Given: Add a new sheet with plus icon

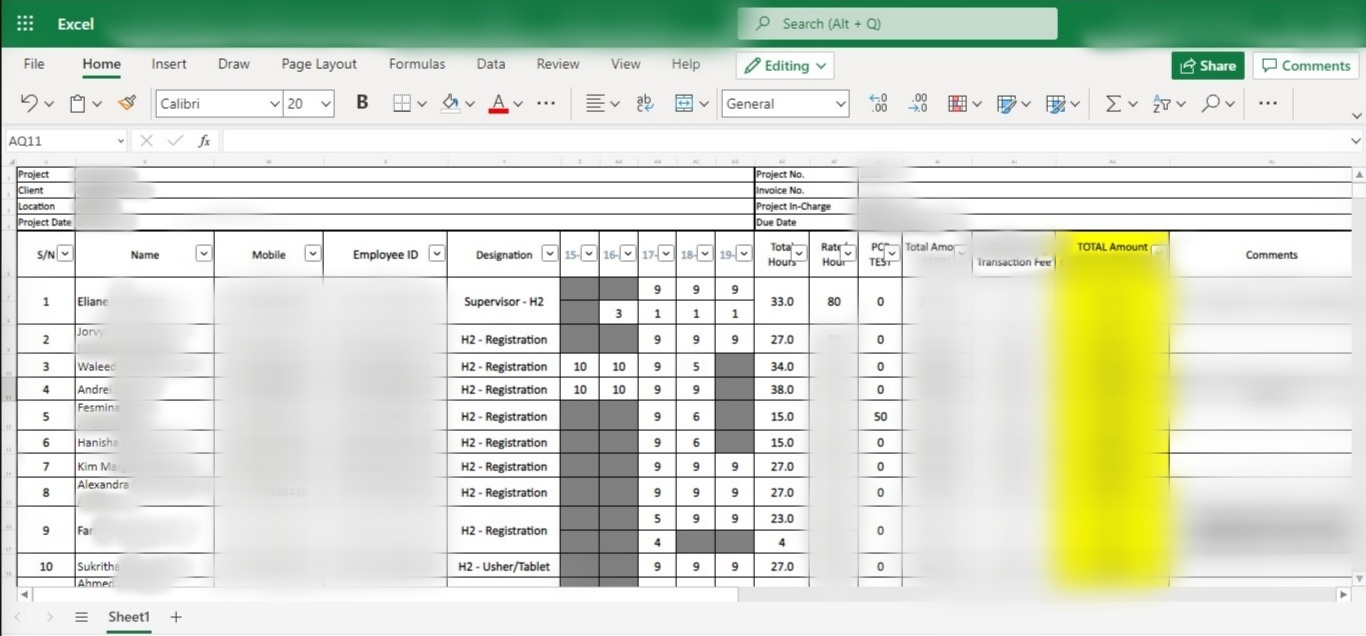Looking at the screenshot, I should click(176, 617).
